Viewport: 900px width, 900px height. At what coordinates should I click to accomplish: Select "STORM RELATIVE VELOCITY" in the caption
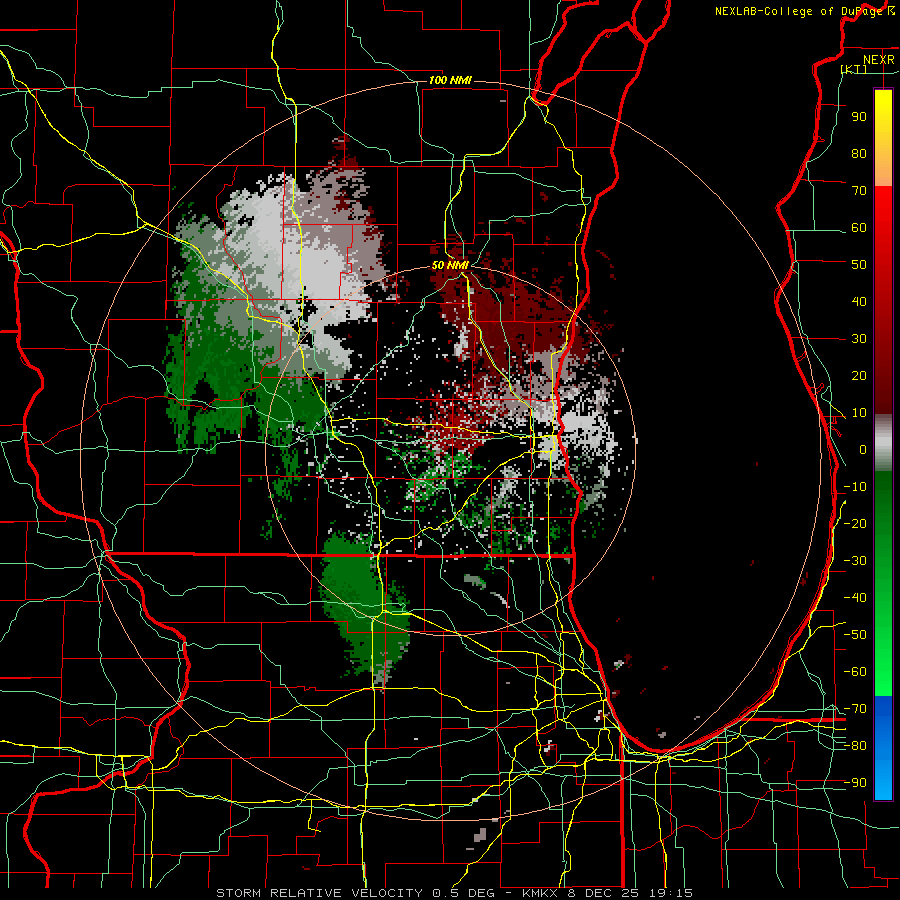[319, 893]
